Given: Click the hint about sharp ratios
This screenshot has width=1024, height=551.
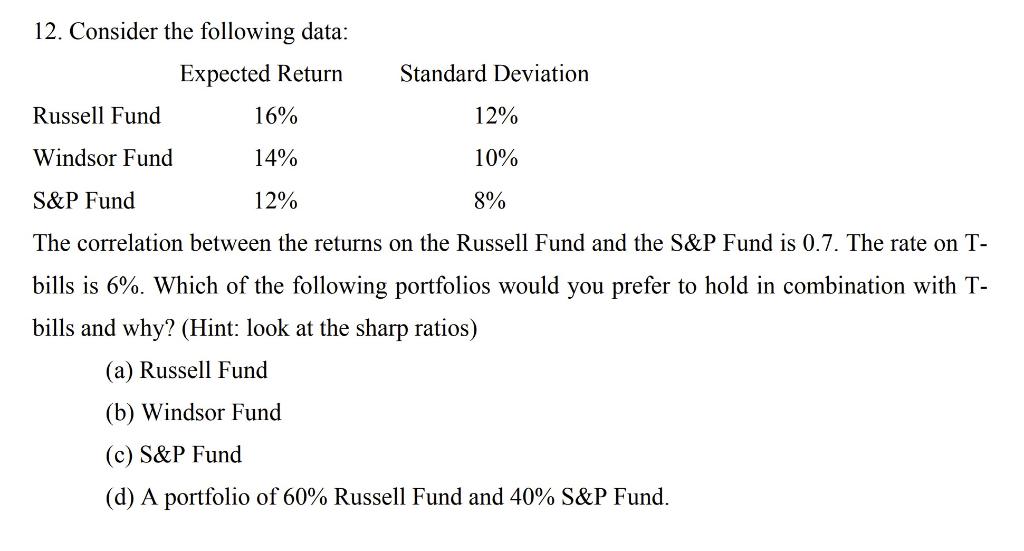Looking at the screenshot, I should pos(329,328).
